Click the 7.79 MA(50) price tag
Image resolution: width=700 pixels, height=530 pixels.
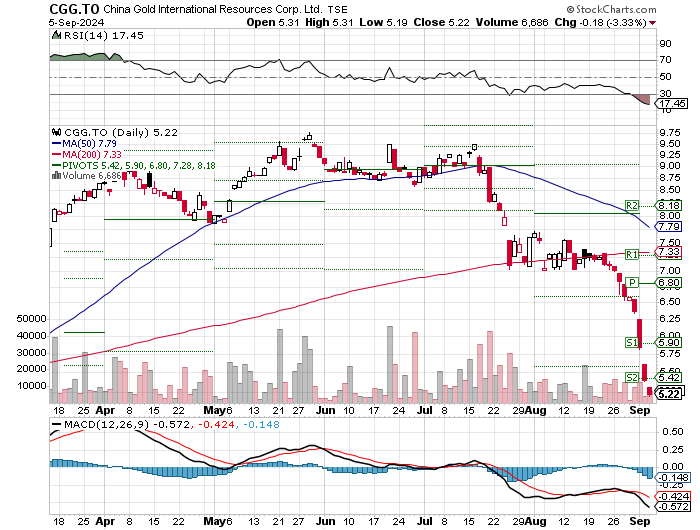668,227
